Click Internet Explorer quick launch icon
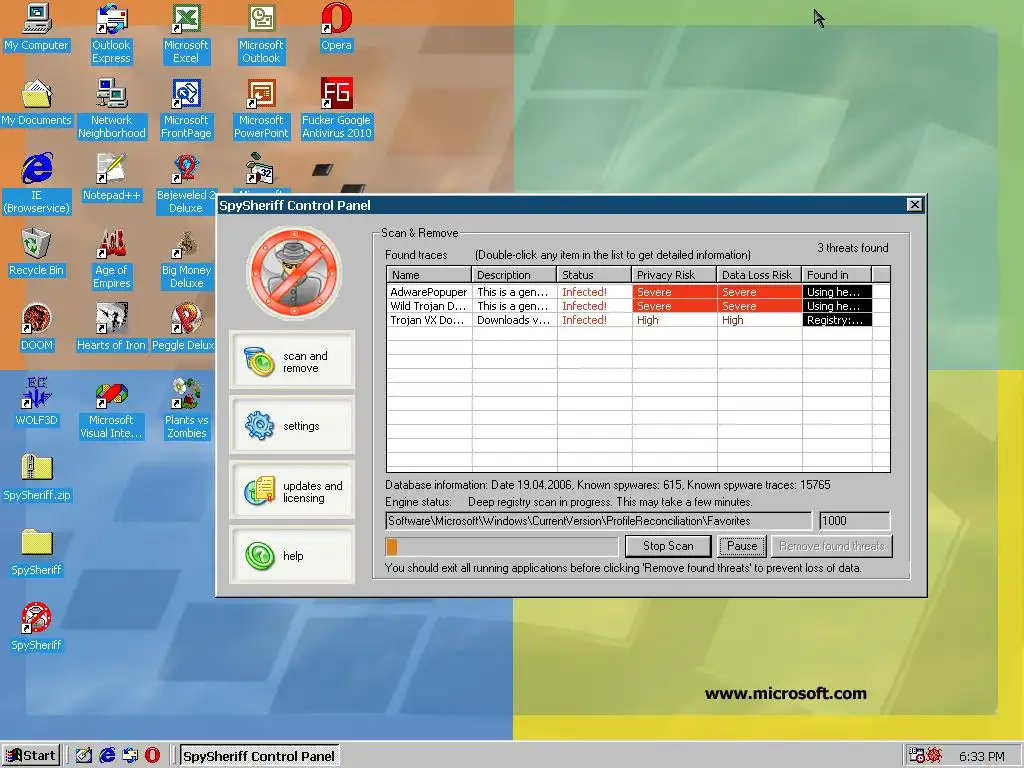1024x768 pixels. point(107,756)
